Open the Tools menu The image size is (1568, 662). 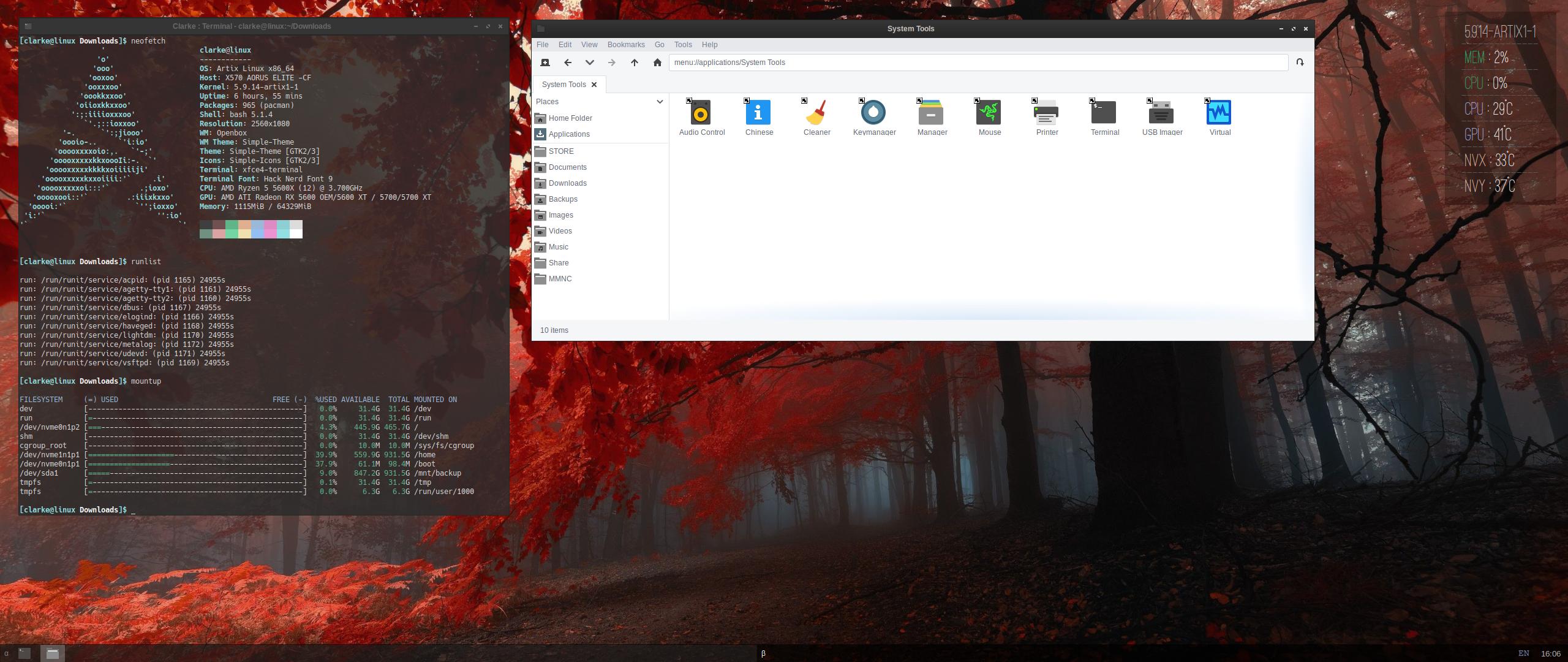coord(682,45)
